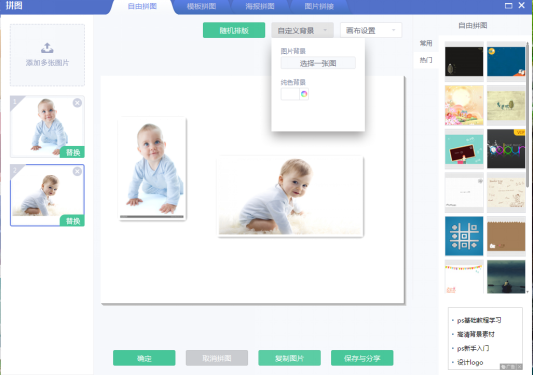
Task: Click the 添加多张图片 upload area
Action: coord(47,55)
